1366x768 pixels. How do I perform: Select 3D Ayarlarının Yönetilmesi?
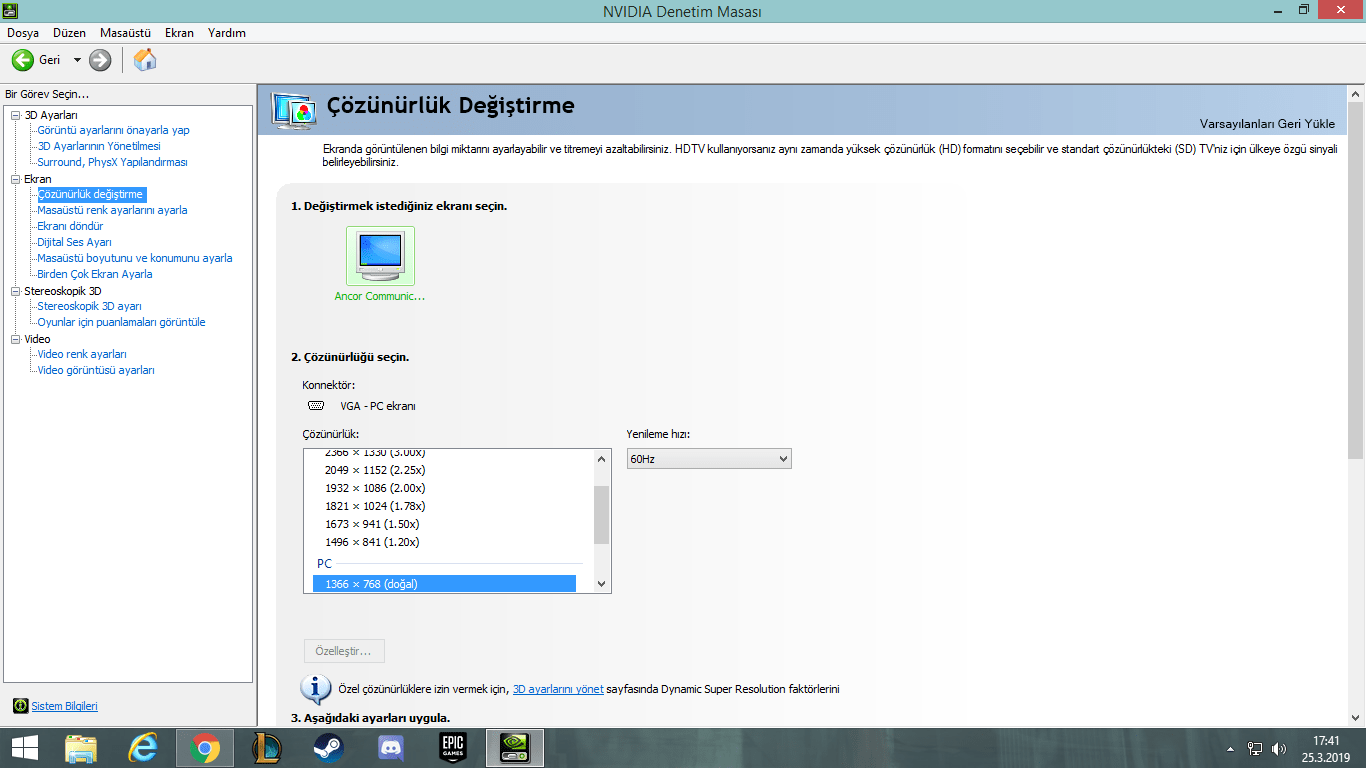pyautogui.click(x=99, y=146)
